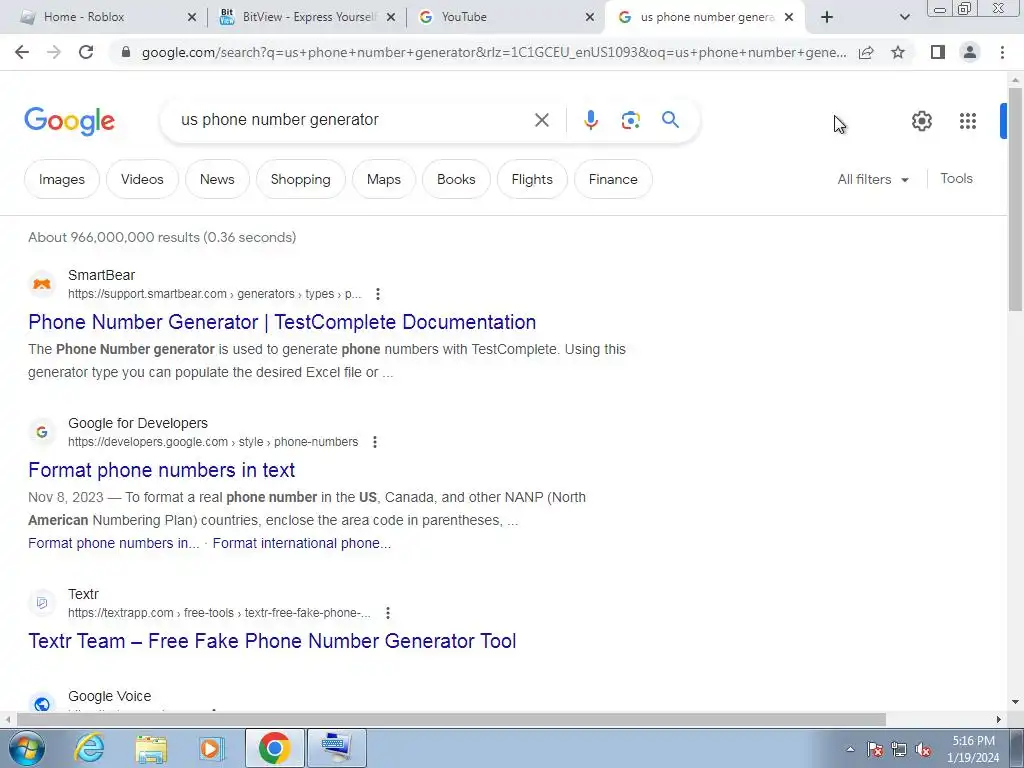Filter results by Shopping
1024x768 pixels.
300,179
